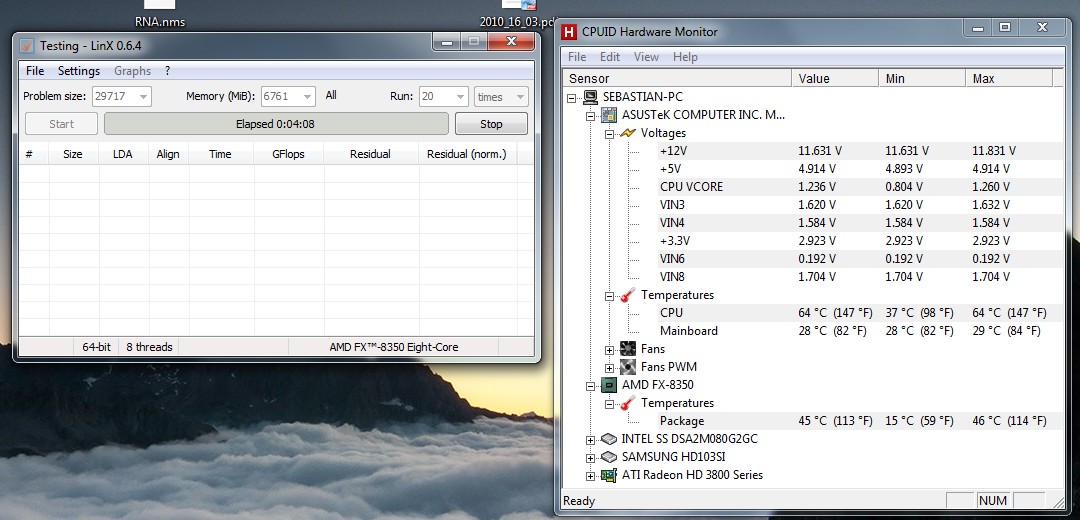Click the ATI Radeon graphics card icon
Viewport: 1080px width, 520px height.
(x=608, y=475)
